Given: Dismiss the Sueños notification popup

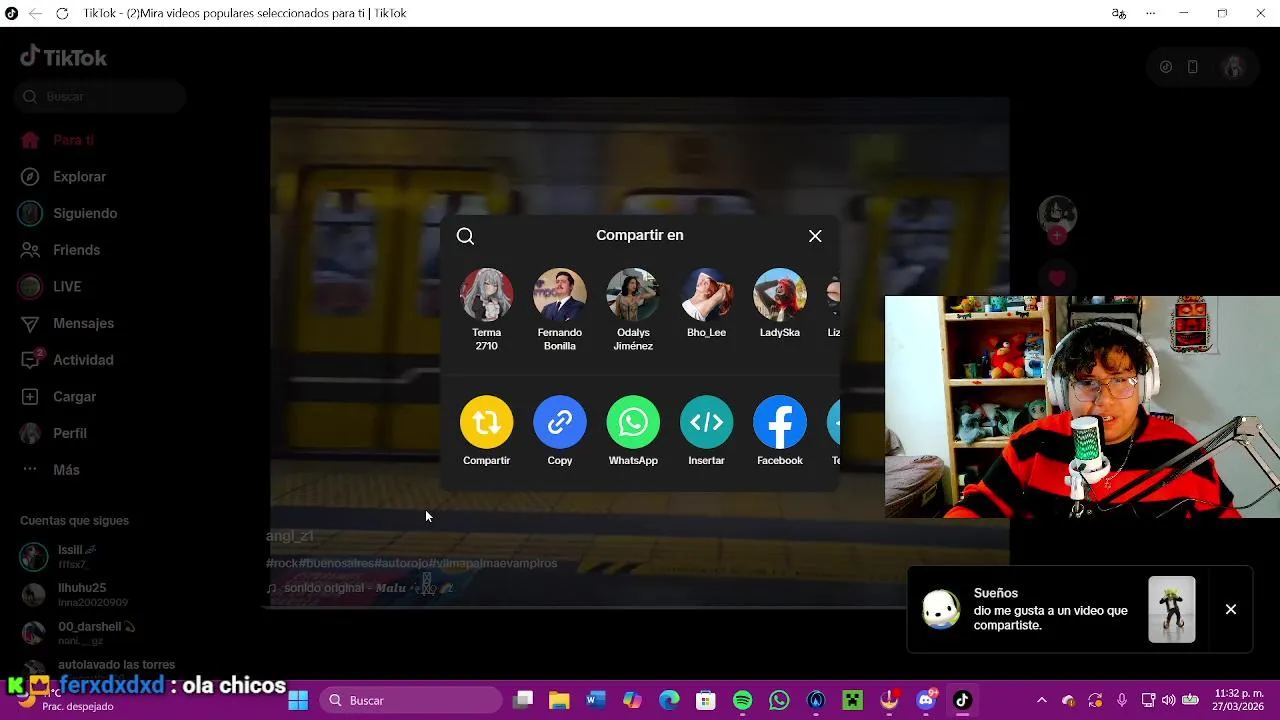Looking at the screenshot, I should click(1231, 609).
